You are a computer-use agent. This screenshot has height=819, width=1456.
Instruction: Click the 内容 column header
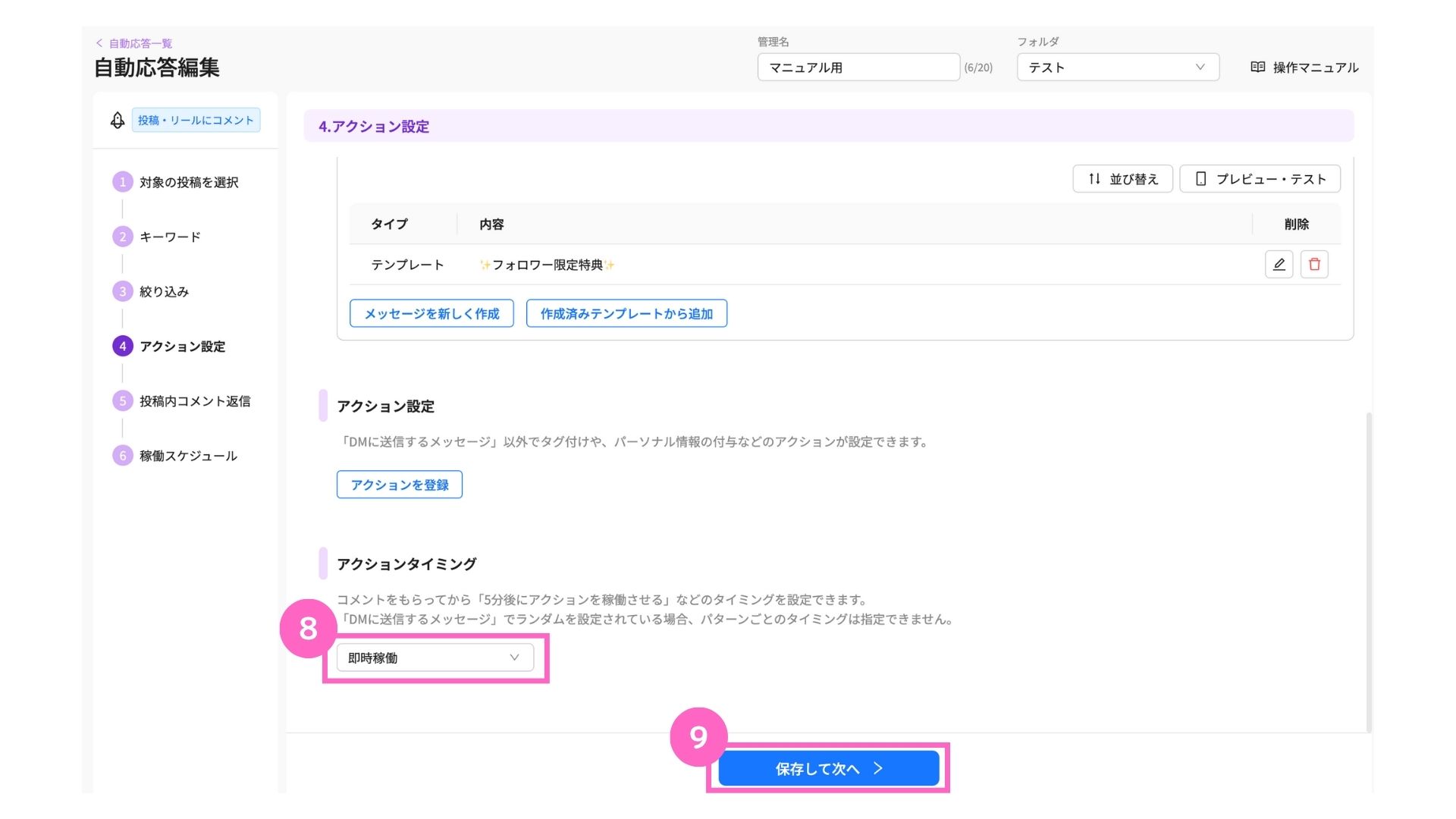coord(491,224)
